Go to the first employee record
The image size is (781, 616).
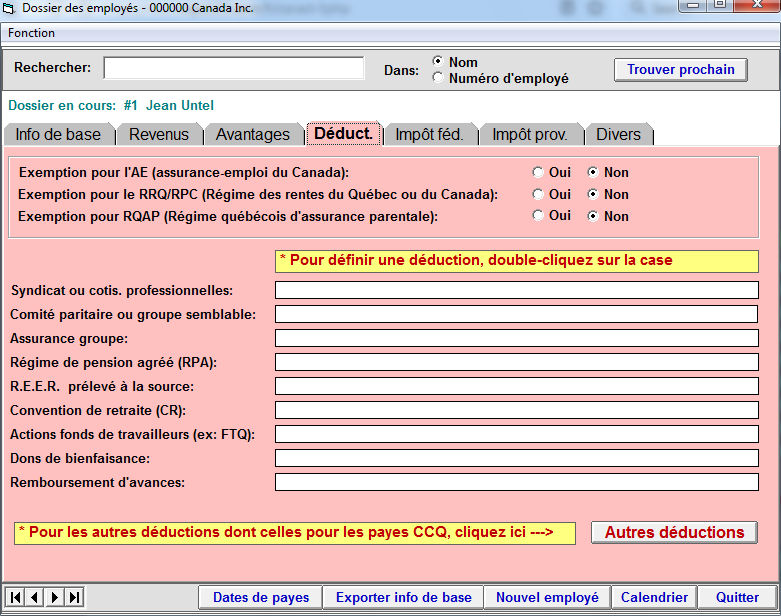click(15, 597)
